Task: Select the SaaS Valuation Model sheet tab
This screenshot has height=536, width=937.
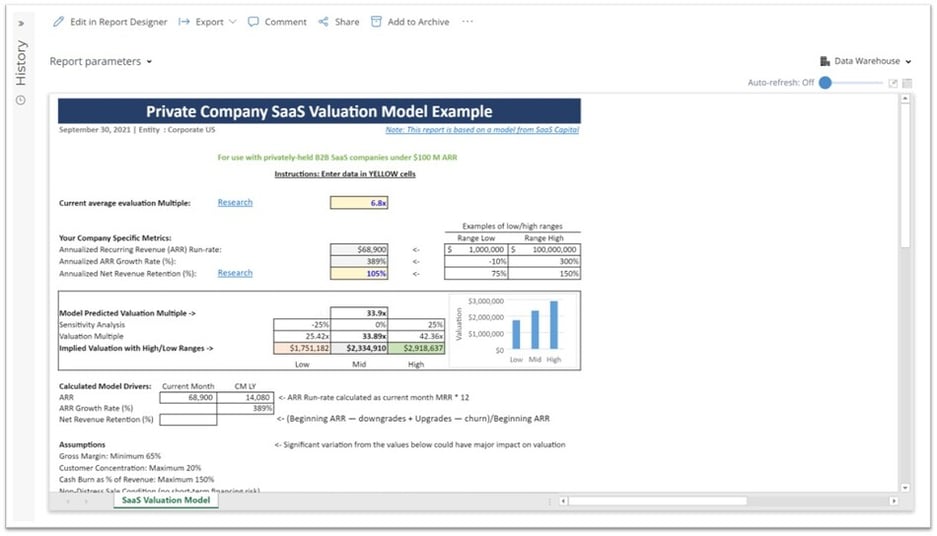Action: tap(166, 500)
